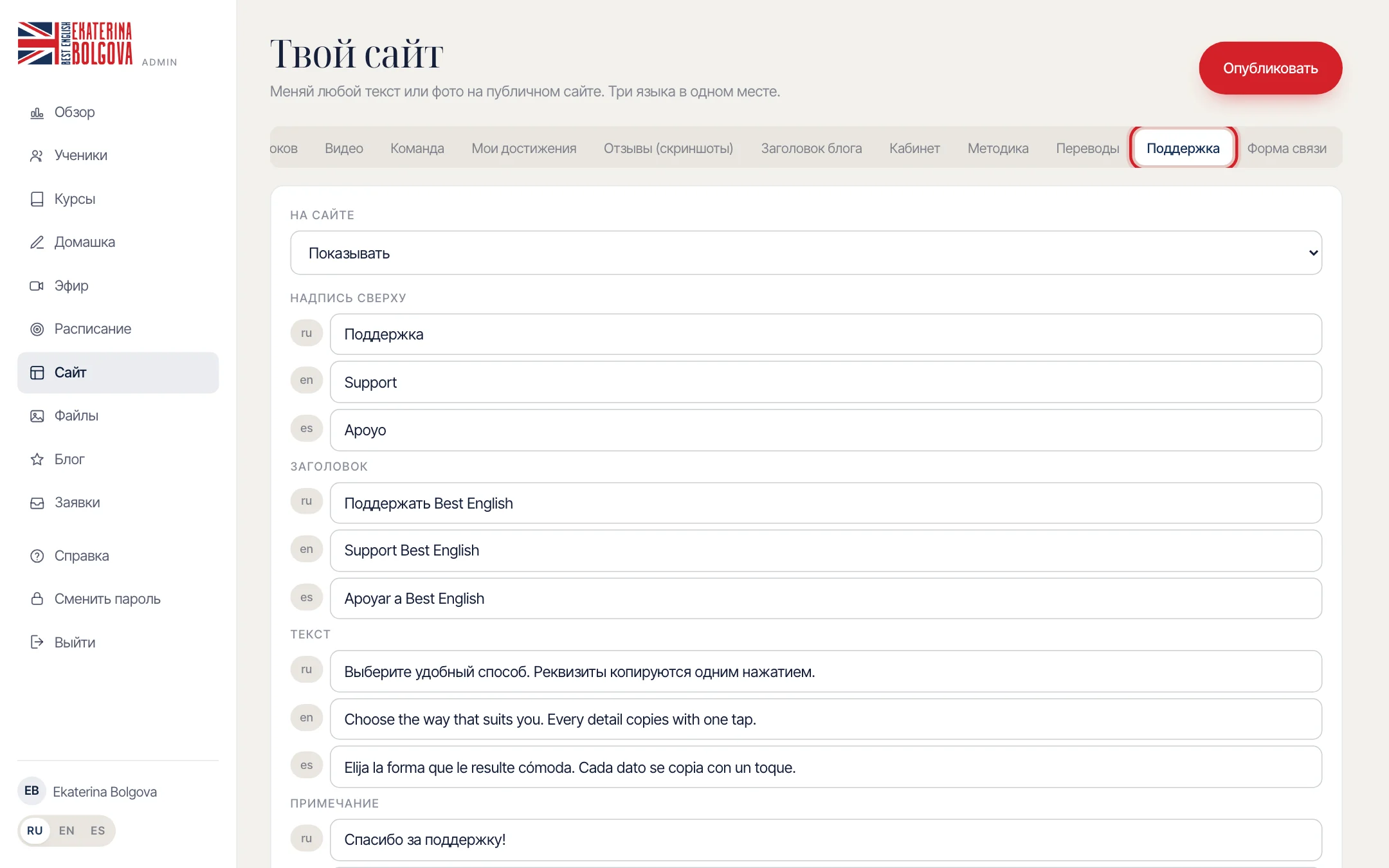This screenshot has width=1389, height=868.
Task: Edit the Spanish Apoyo caption field
Action: (x=826, y=430)
